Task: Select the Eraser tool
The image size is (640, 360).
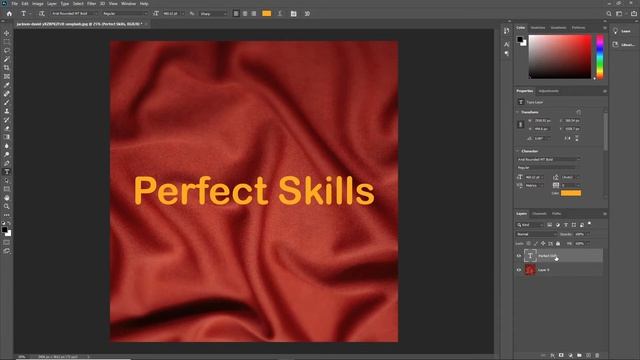Action: tap(7, 129)
